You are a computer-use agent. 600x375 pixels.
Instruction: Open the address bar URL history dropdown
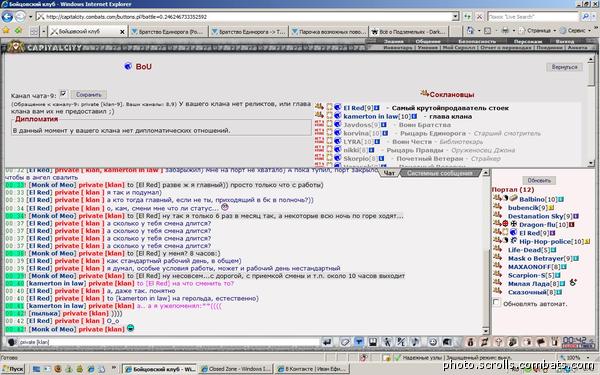pyautogui.click(x=455, y=16)
